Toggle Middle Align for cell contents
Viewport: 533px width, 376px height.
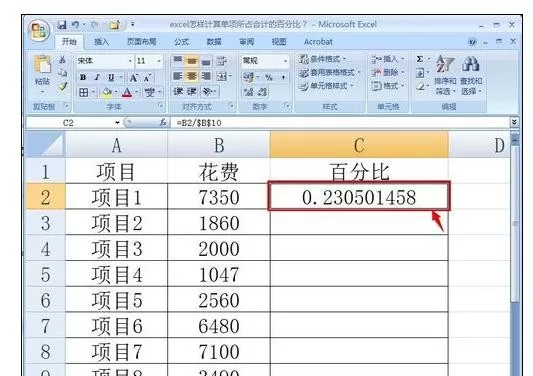coord(192,61)
